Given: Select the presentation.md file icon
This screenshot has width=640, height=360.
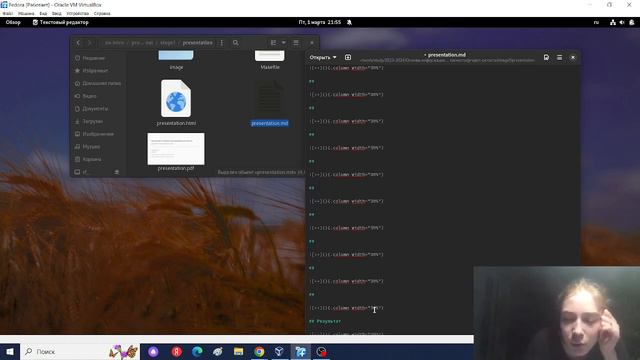Looking at the screenshot, I should (269, 98).
